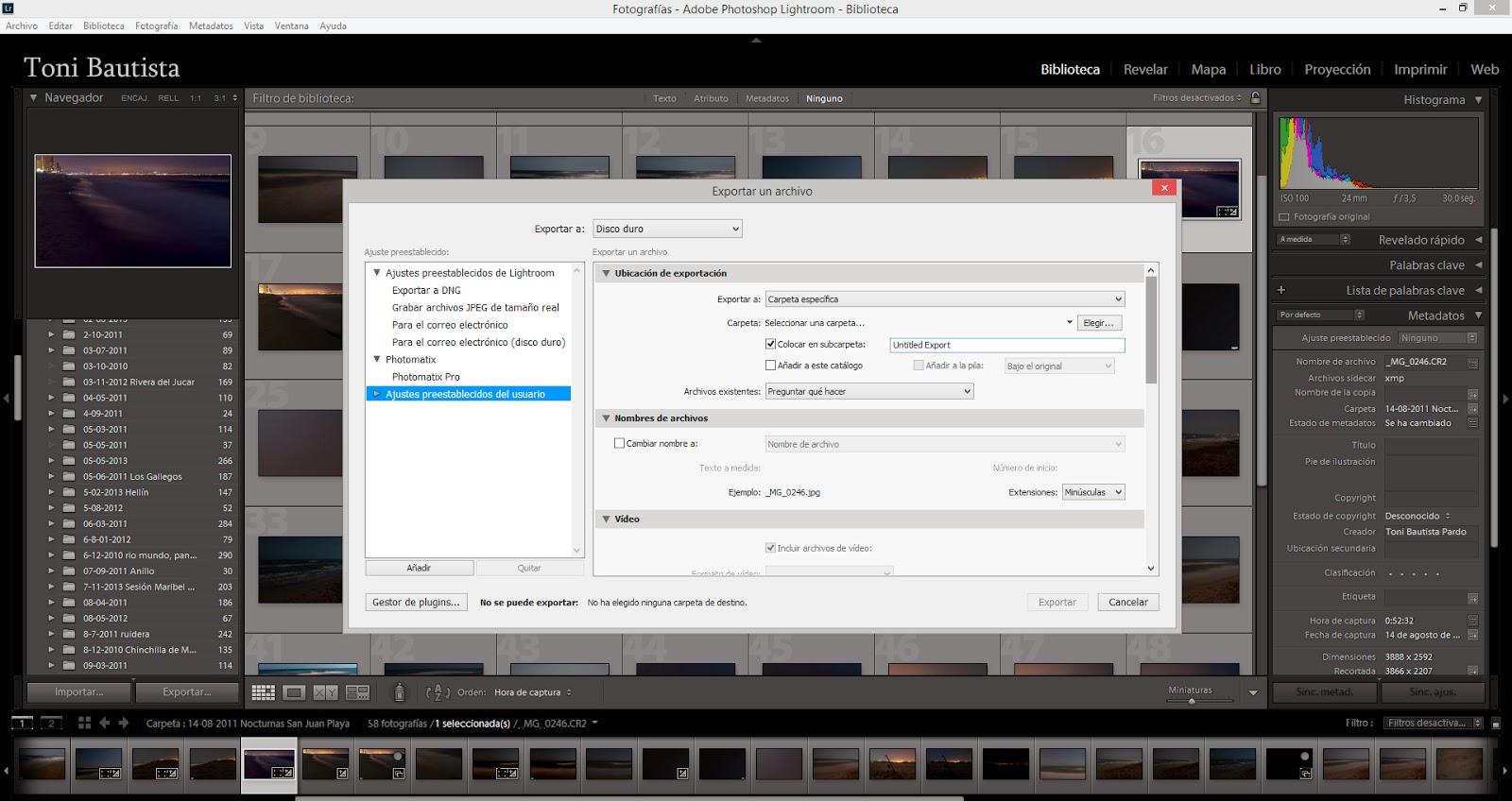The width and height of the screenshot is (1512, 801).
Task: Collapse Vídeo section
Action: pos(607,519)
